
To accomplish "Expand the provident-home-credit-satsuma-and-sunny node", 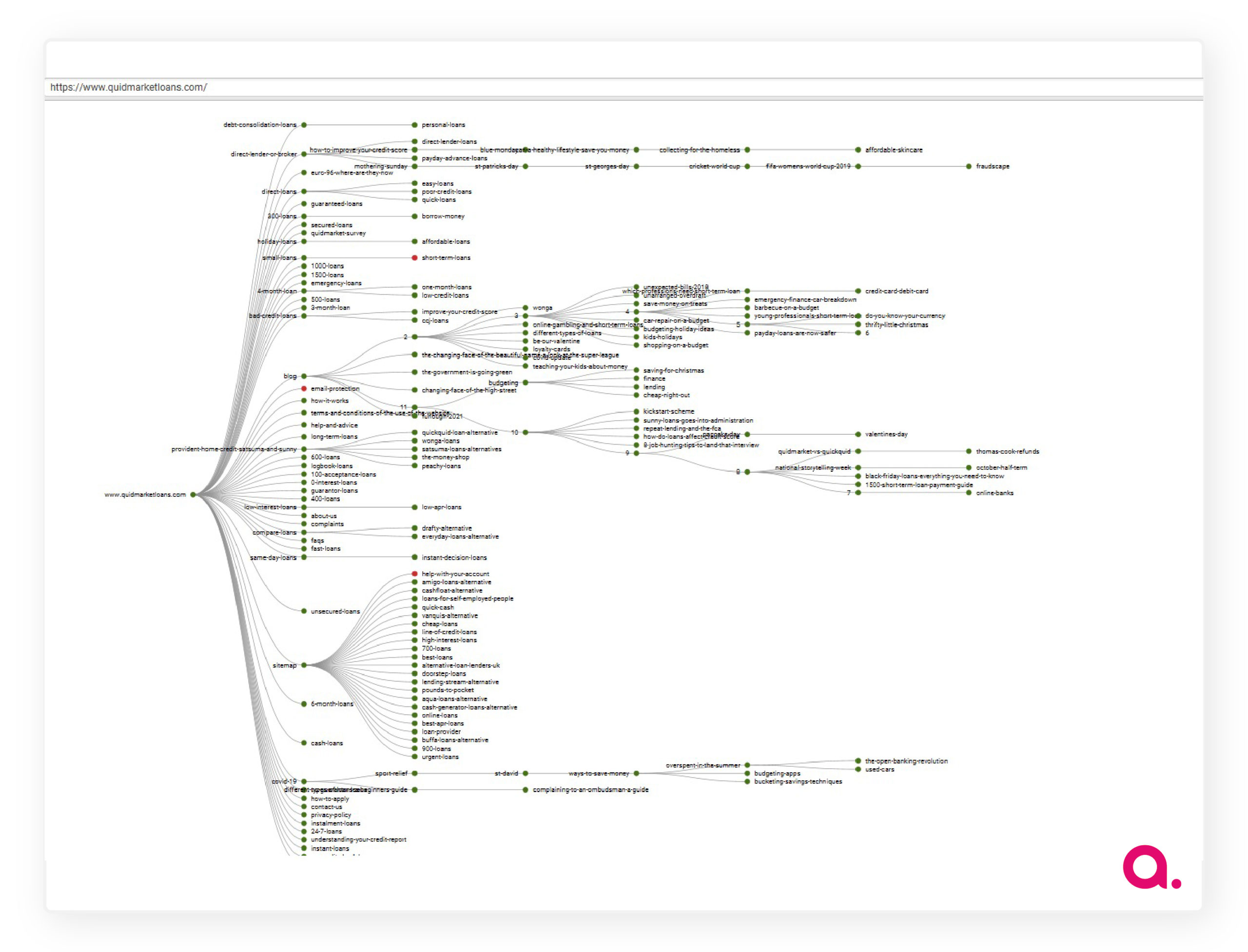I will click(304, 449).
